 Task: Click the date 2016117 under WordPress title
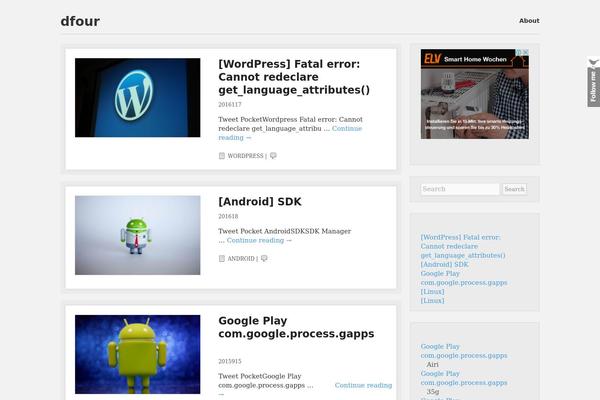(230, 104)
